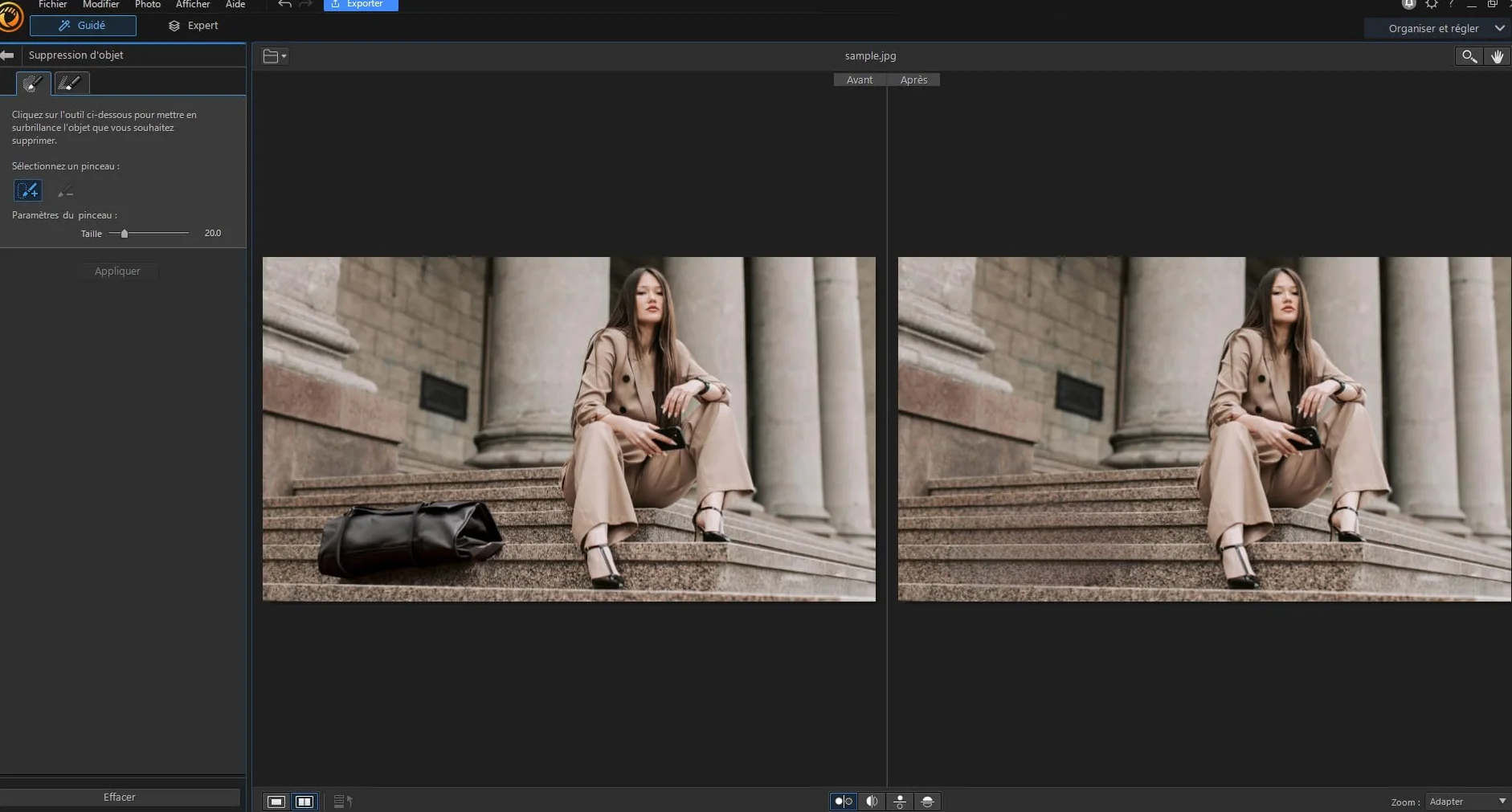The width and height of the screenshot is (1512, 812).
Task: Open the Photo menu
Action: (148, 5)
